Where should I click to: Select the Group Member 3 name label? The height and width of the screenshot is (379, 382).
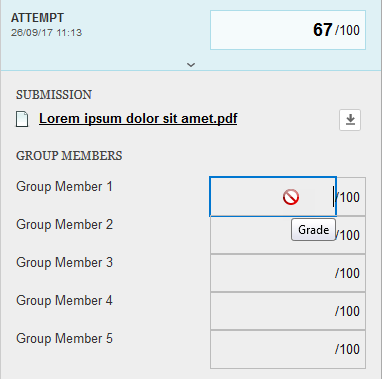64,262
